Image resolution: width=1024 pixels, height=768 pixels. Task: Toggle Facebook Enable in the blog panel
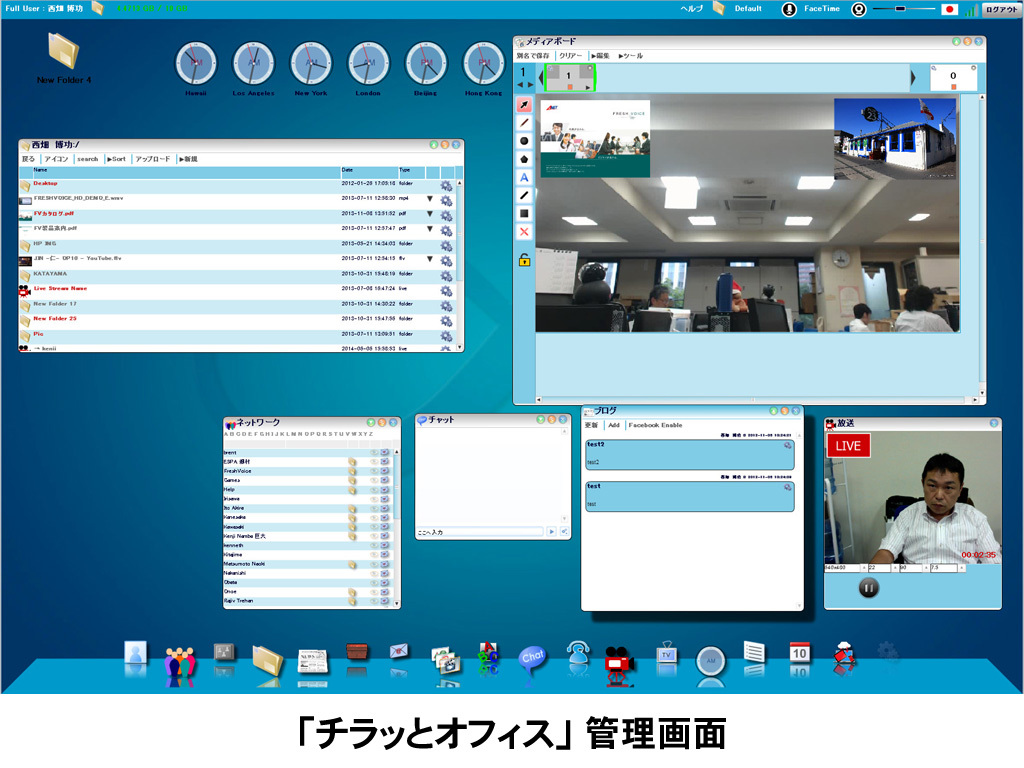(x=655, y=425)
